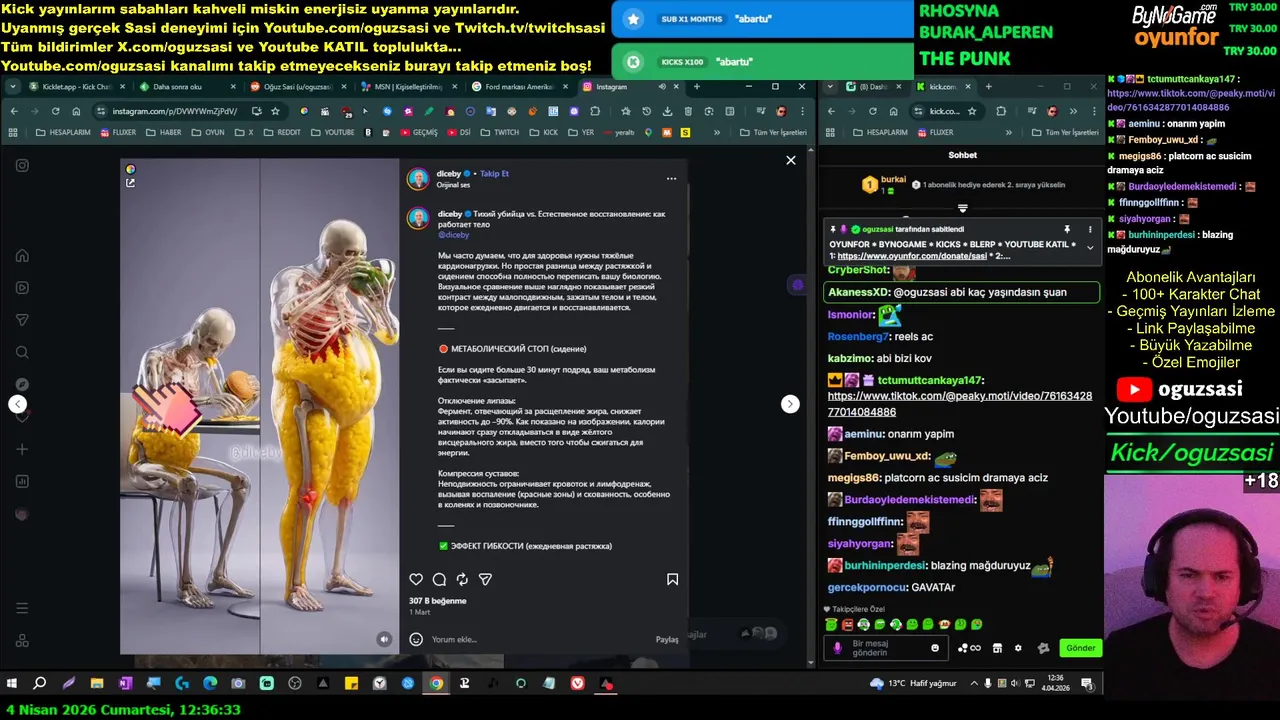The height and width of the screenshot is (720, 1280).
Task: Open Kick chat settings gear
Action: (x=1018, y=648)
